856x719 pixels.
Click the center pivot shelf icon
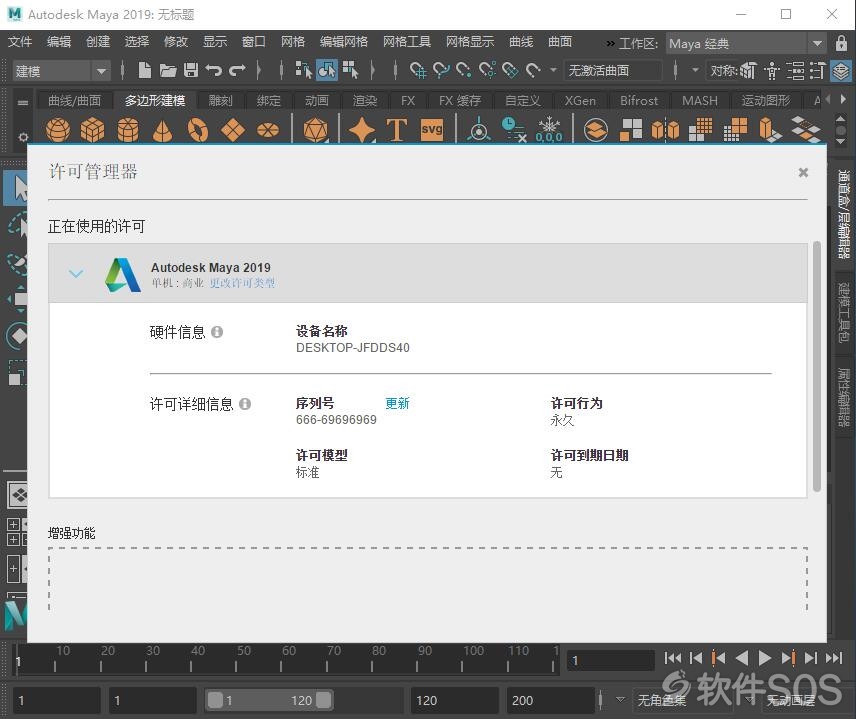pyautogui.click(x=479, y=130)
